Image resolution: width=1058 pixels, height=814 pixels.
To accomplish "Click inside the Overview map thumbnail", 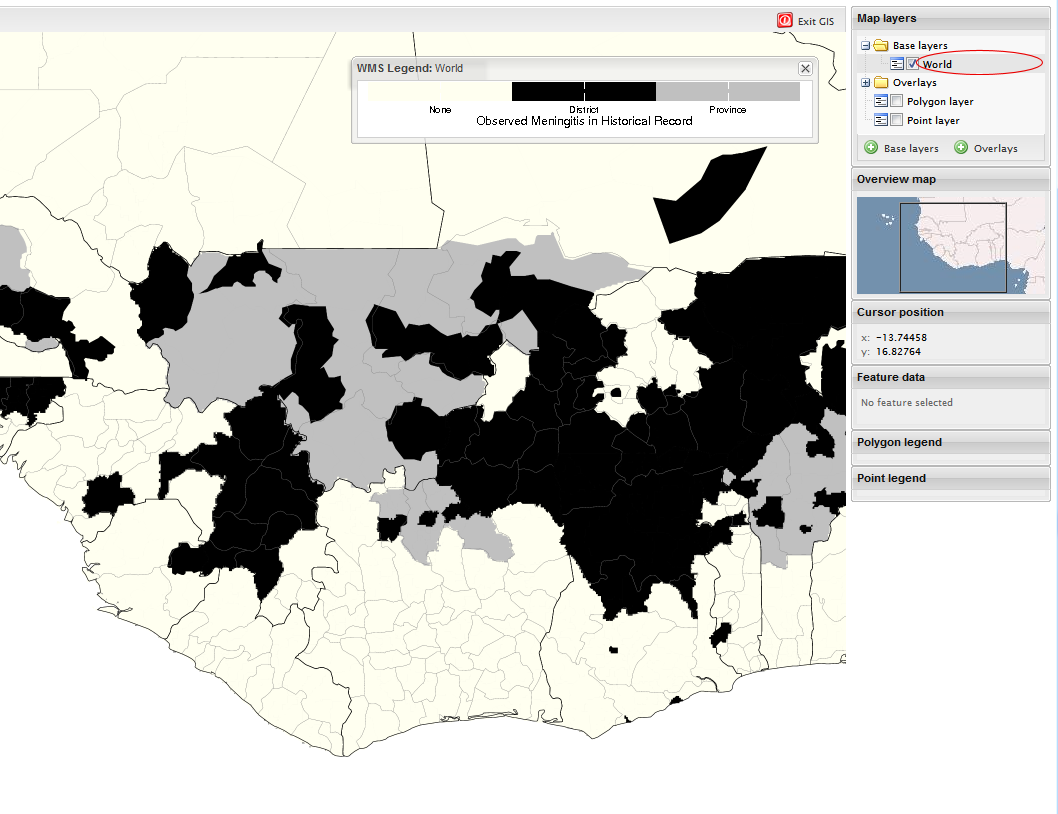I will click(x=950, y=245).
